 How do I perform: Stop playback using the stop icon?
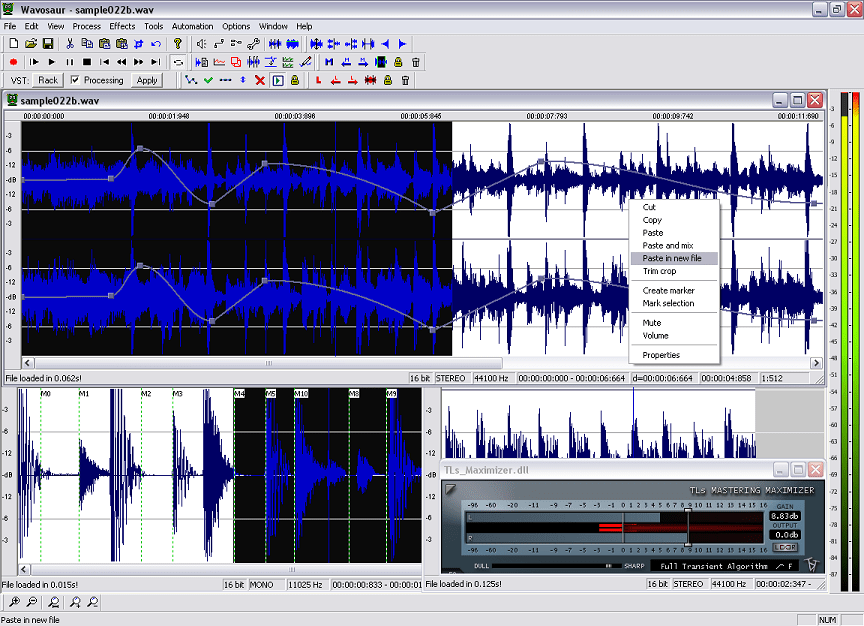click(x=87, y=62)
